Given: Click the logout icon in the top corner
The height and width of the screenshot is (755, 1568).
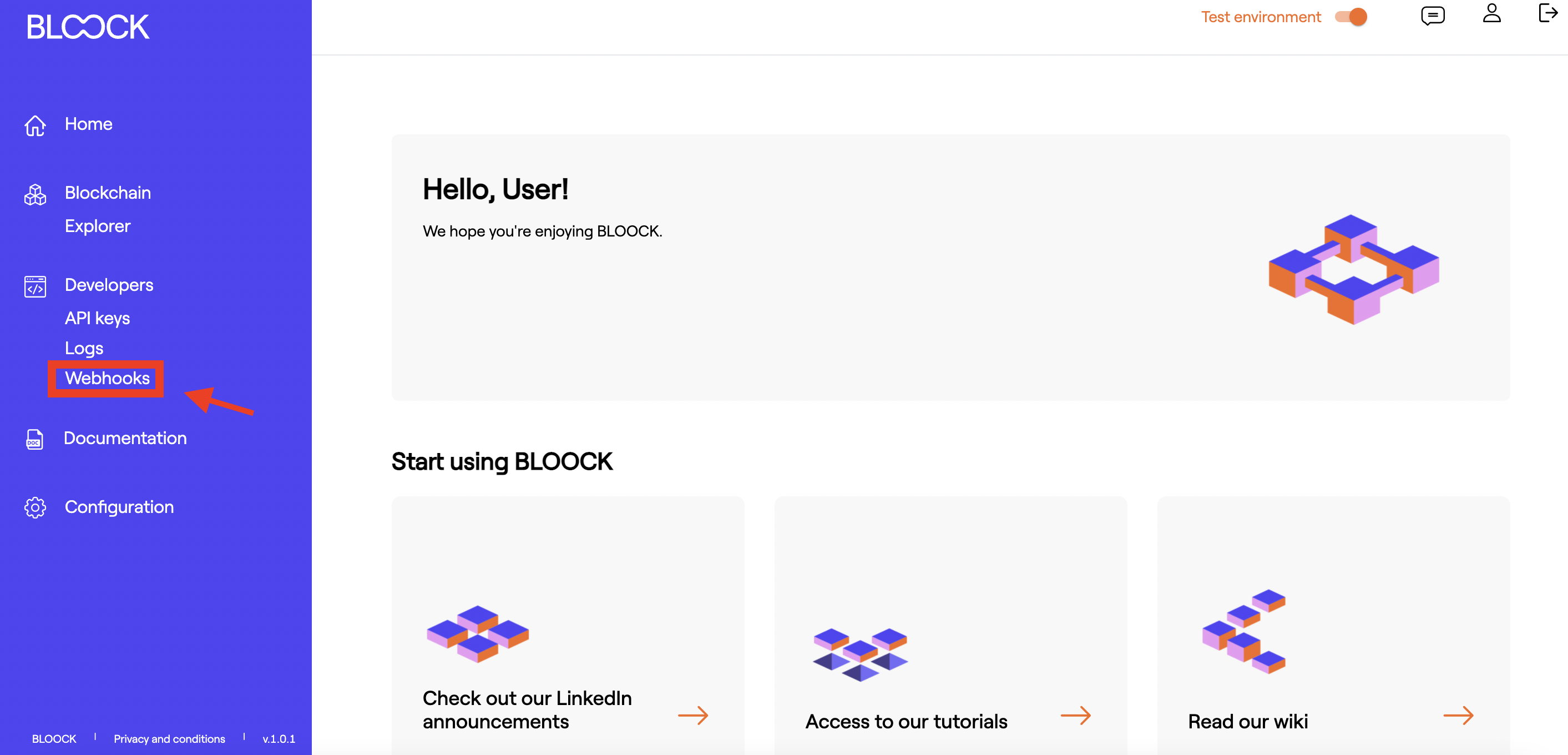Looking at the screenshot, I should click(1548, 13).
